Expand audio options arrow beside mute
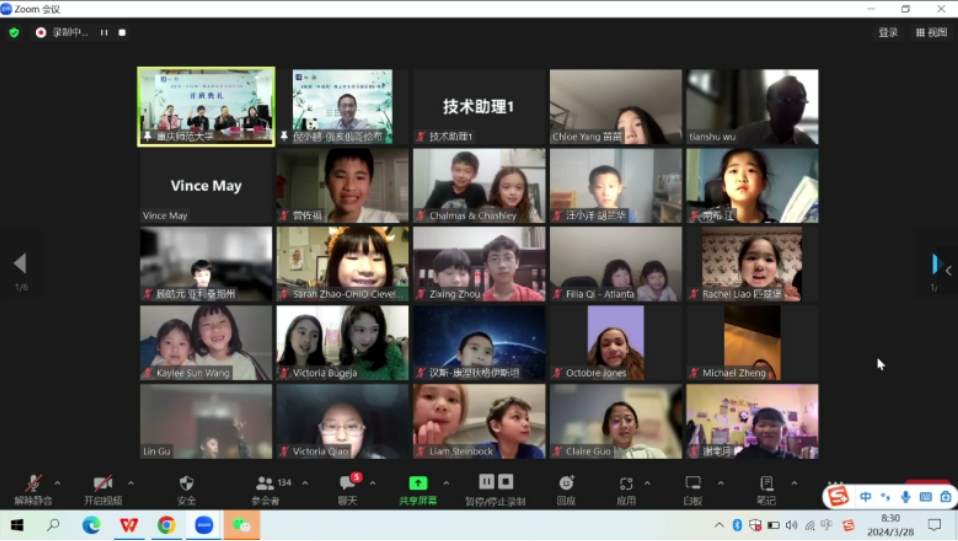This screenshot has width=958, height=541. (x=58, y=483)
